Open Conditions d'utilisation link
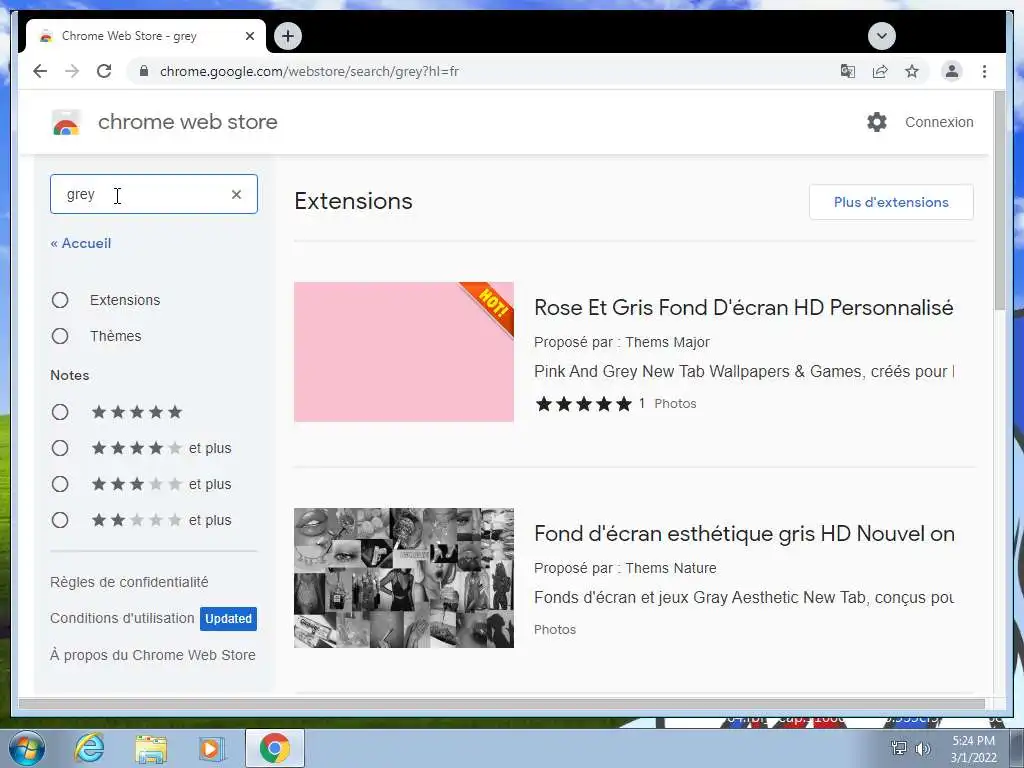Viewport: 1024px width, 768px height. 122,618
